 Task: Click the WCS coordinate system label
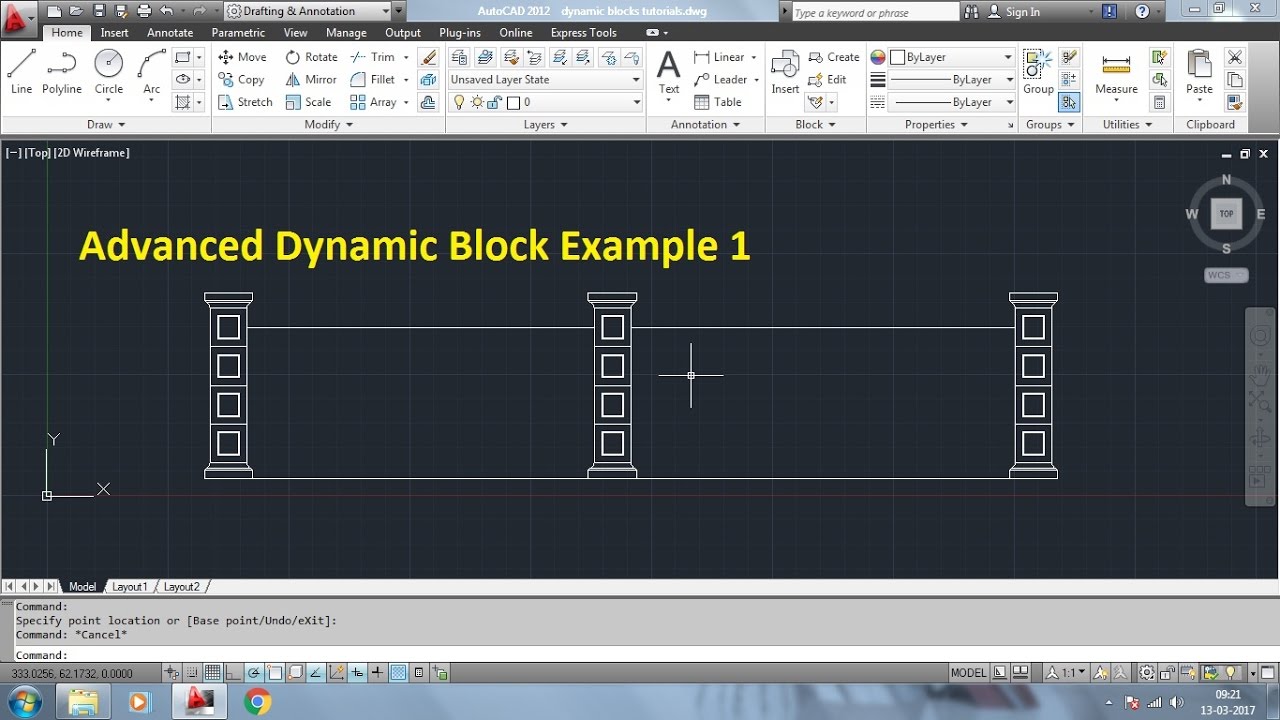pyautogui.click(x=1226, y=275)
